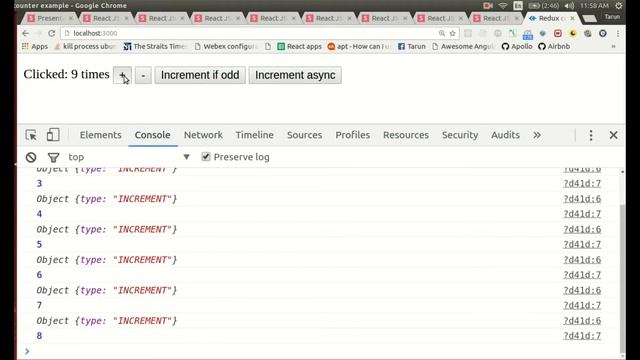Image resolution: width=640 pixels, height=360 pixels.
Task: Click the Increment async button
Action: click(x=295, y=76)
